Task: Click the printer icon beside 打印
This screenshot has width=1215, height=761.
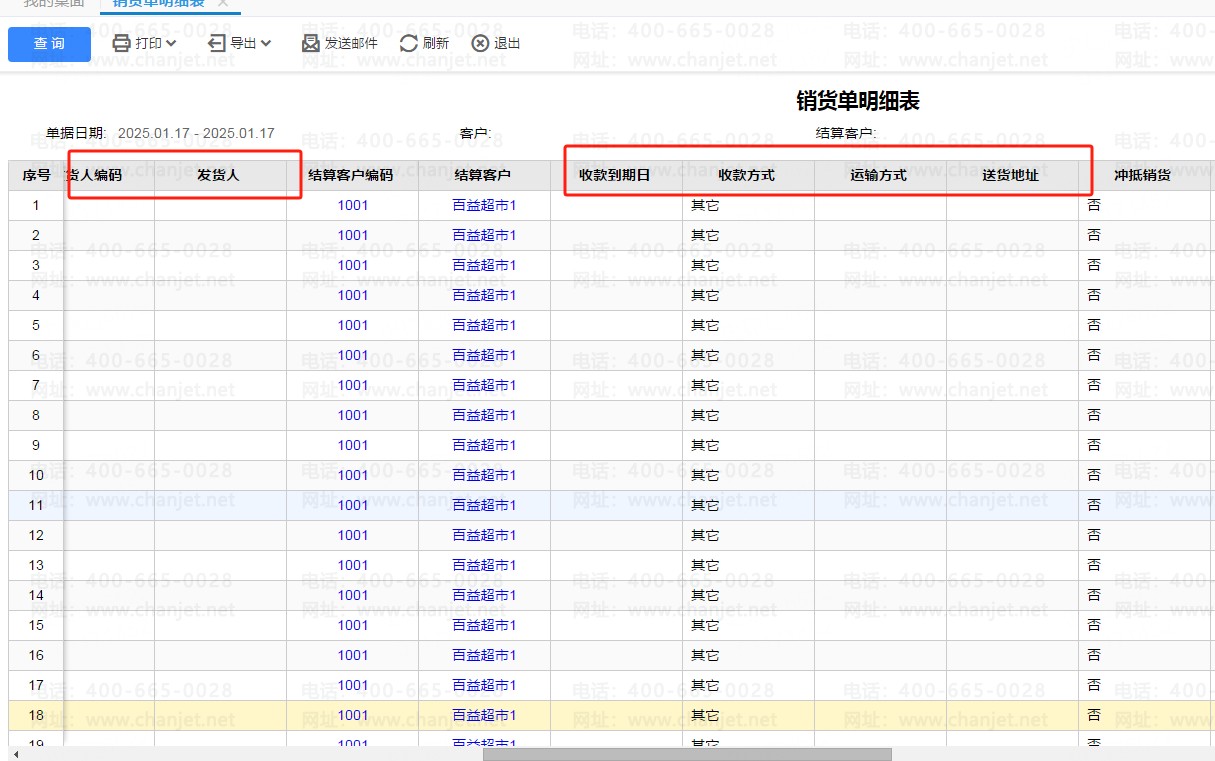Action: point(121,43)
